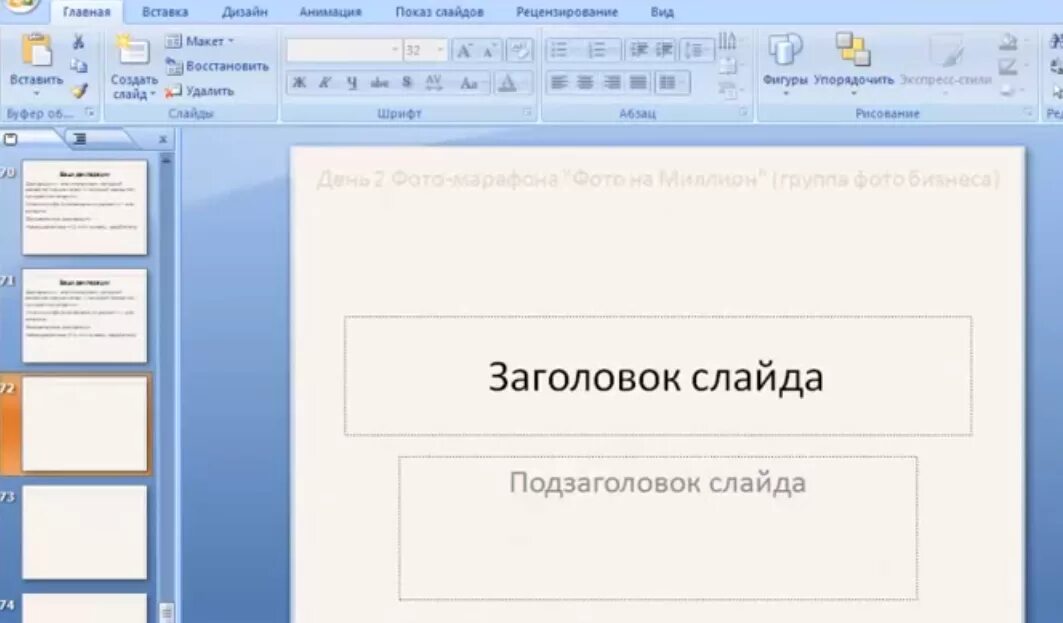Open the line spacing dropdown

pyautogui.click(x=696, y=49)
